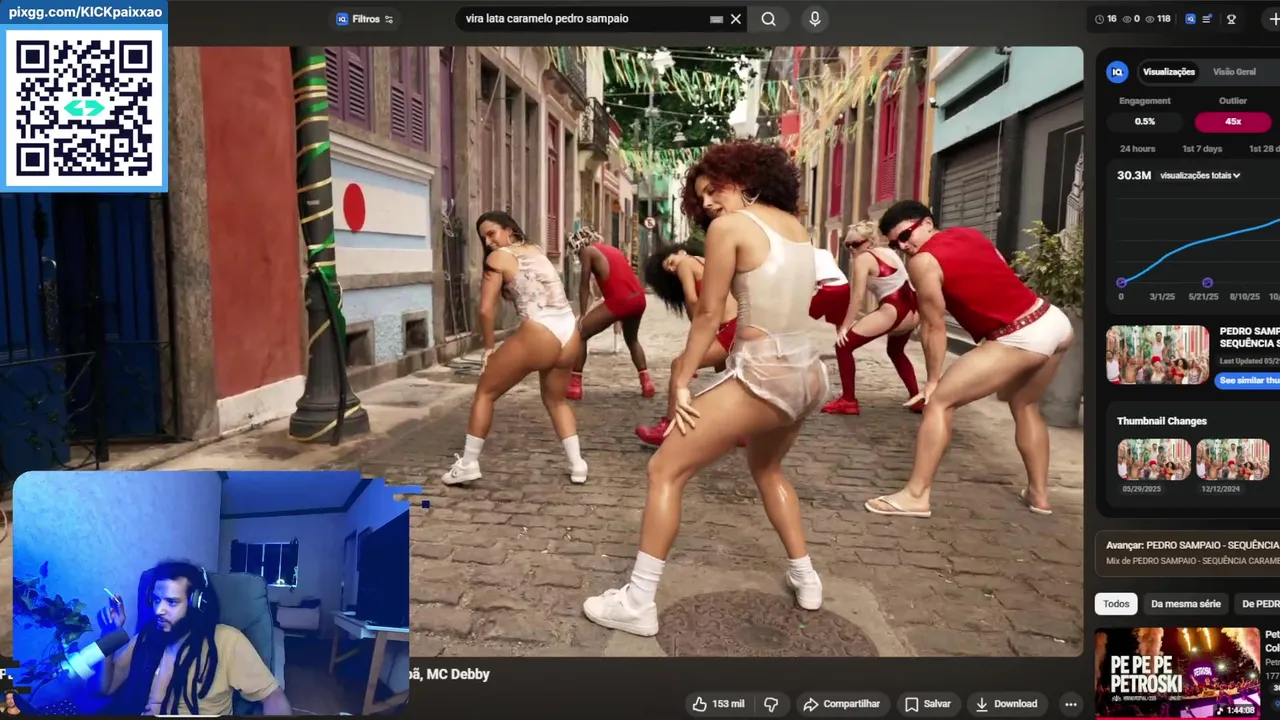Select the Da mesma série chip
Image resolution: width=1280 pixels, height=720 pixels.
[1186, 604]
